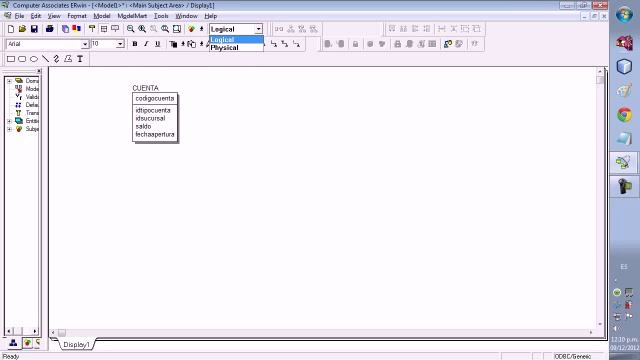
Task: Click the subject area bottom tab icon
Action: coord(27,343)
